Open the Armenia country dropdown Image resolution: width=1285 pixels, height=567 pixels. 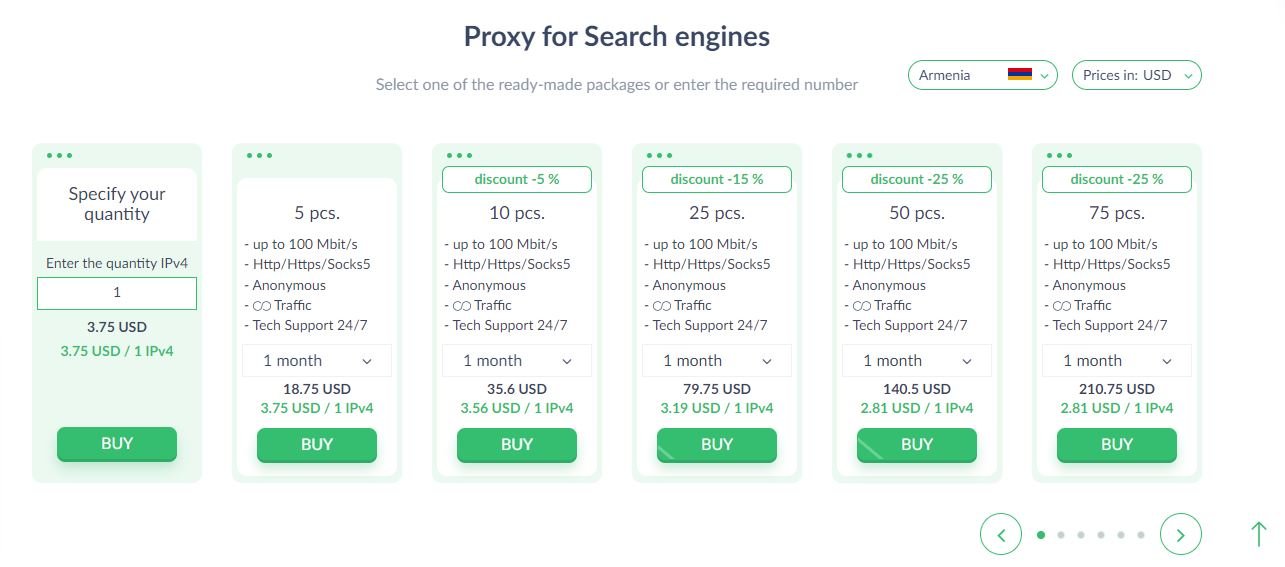(982, 75)
